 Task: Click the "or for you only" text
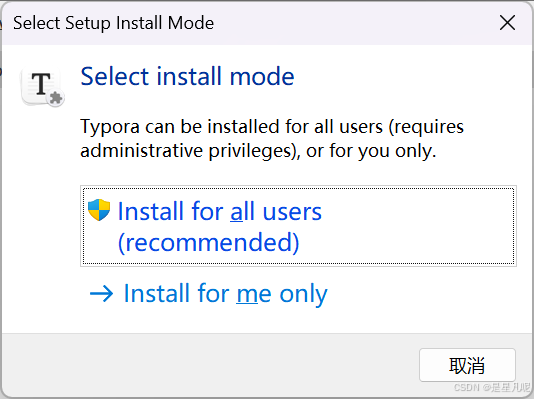[x=371, y=151]
